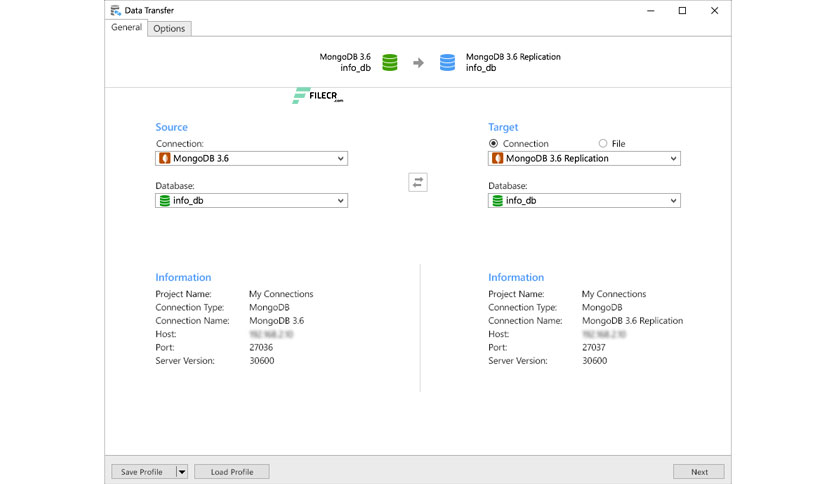This screenshot has width=836, height=484.
Task: Select the File radio button under Target
Action: point(602,143)
